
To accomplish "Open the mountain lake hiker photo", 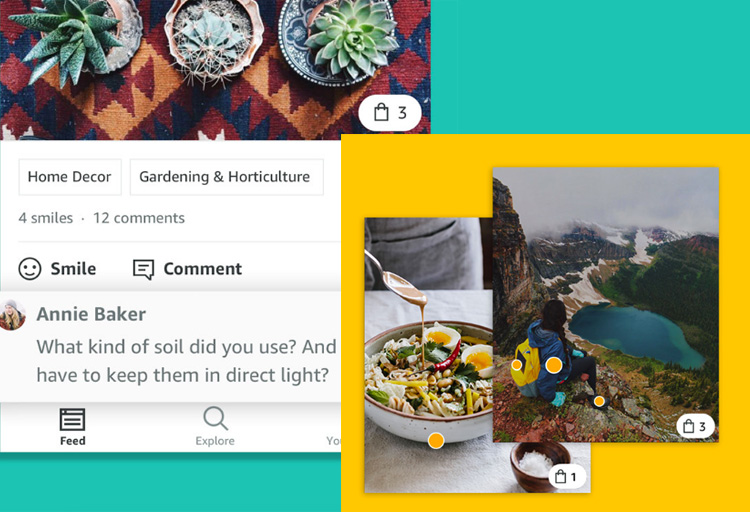I will click(606, 304).
